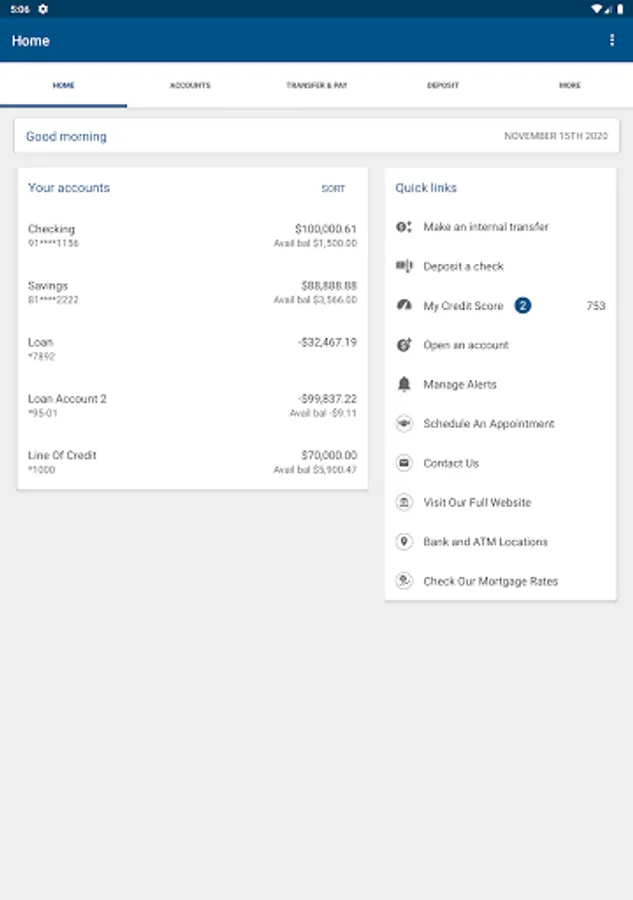Click the Open an account icon
This screenshot has width=633, height=900.
(x=404, y=345)
